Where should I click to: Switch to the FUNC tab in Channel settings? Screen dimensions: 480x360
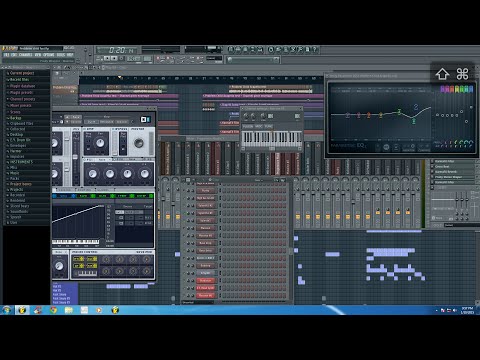(269, 127)
